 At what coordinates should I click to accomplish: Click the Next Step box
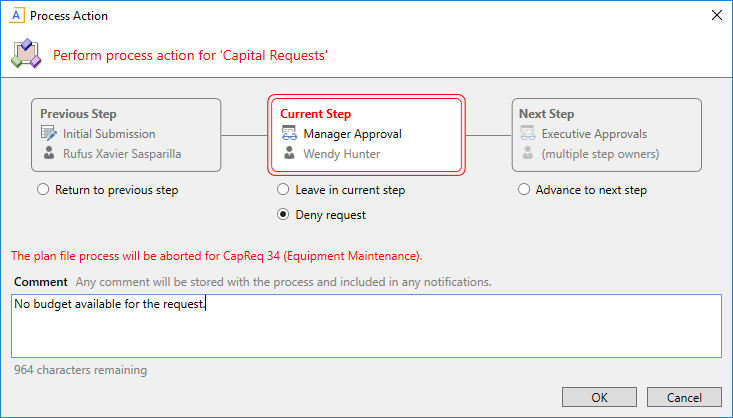(606, 134)
